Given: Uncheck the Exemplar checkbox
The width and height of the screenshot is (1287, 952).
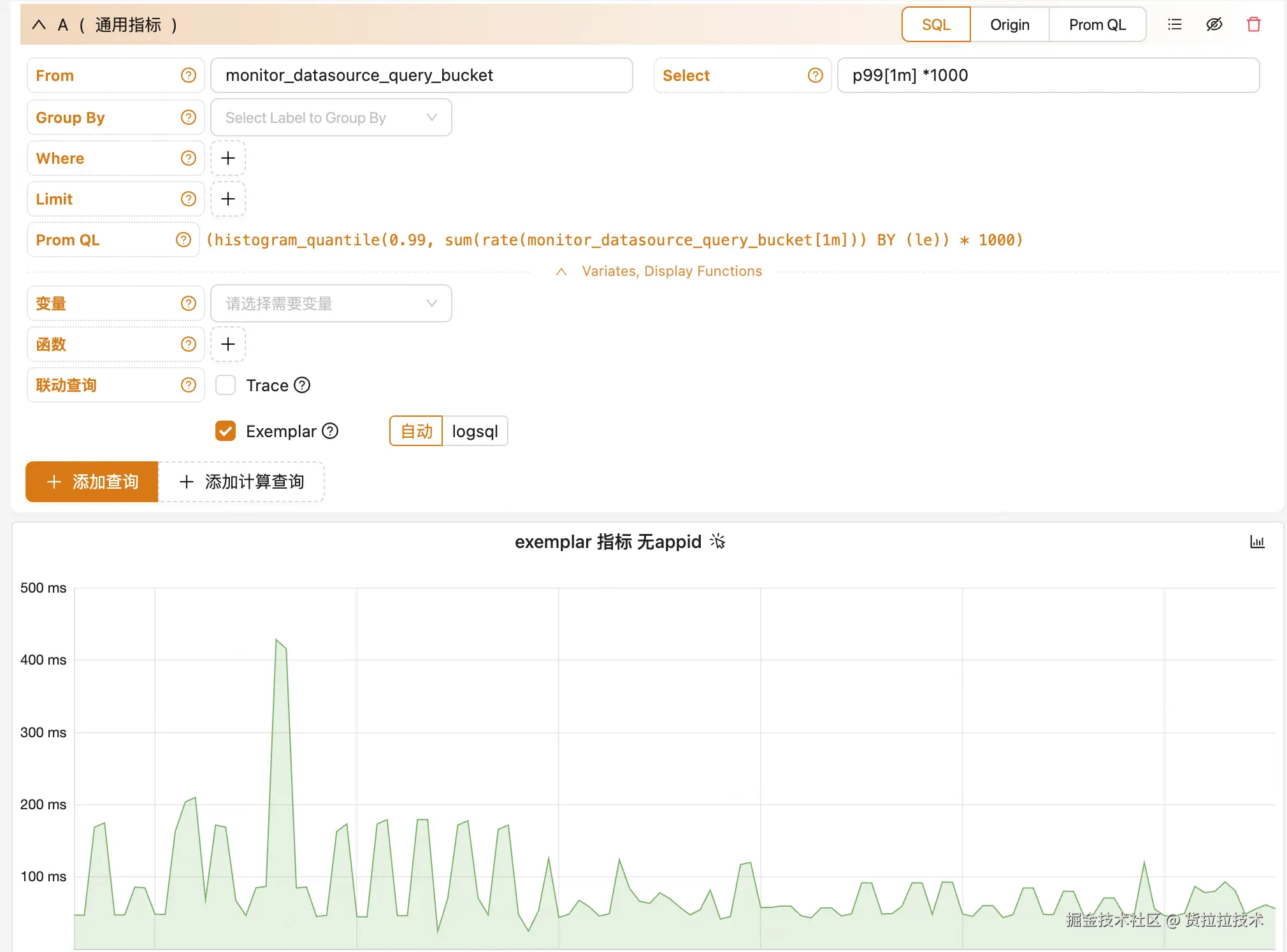Looking at the screenshot, I should [x=226, y=431].
